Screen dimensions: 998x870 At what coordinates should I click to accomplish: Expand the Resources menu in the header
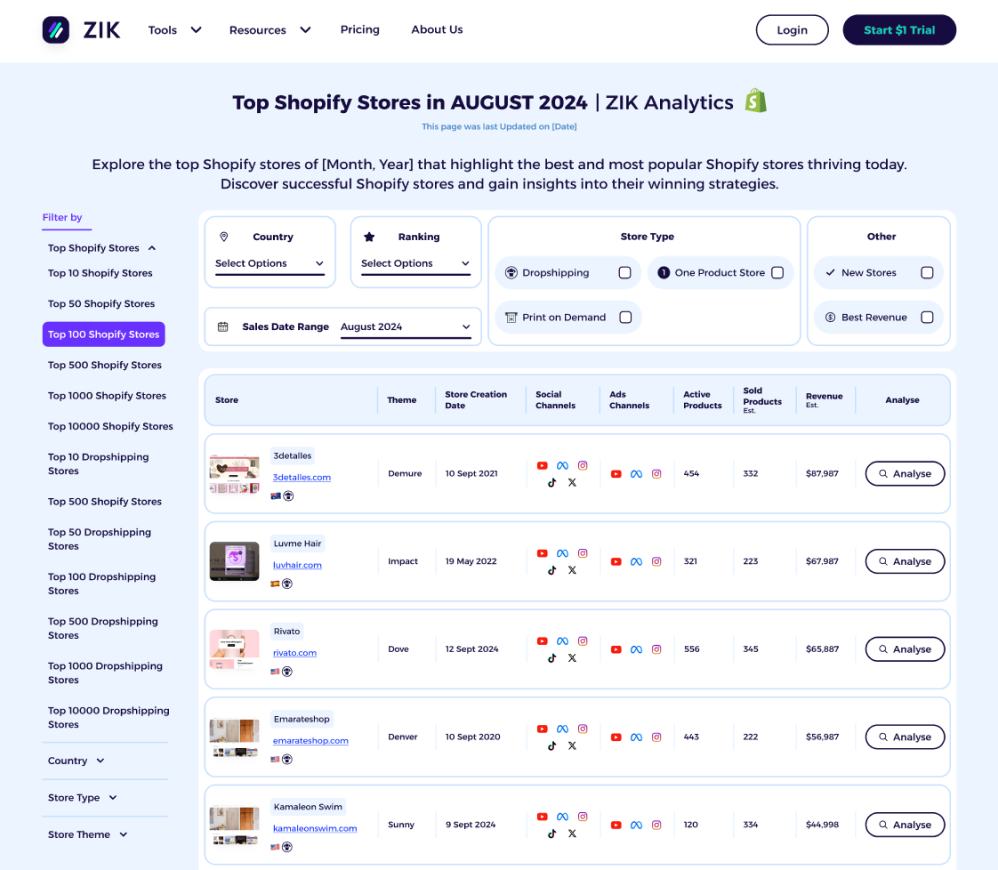[x=270, y=30]
